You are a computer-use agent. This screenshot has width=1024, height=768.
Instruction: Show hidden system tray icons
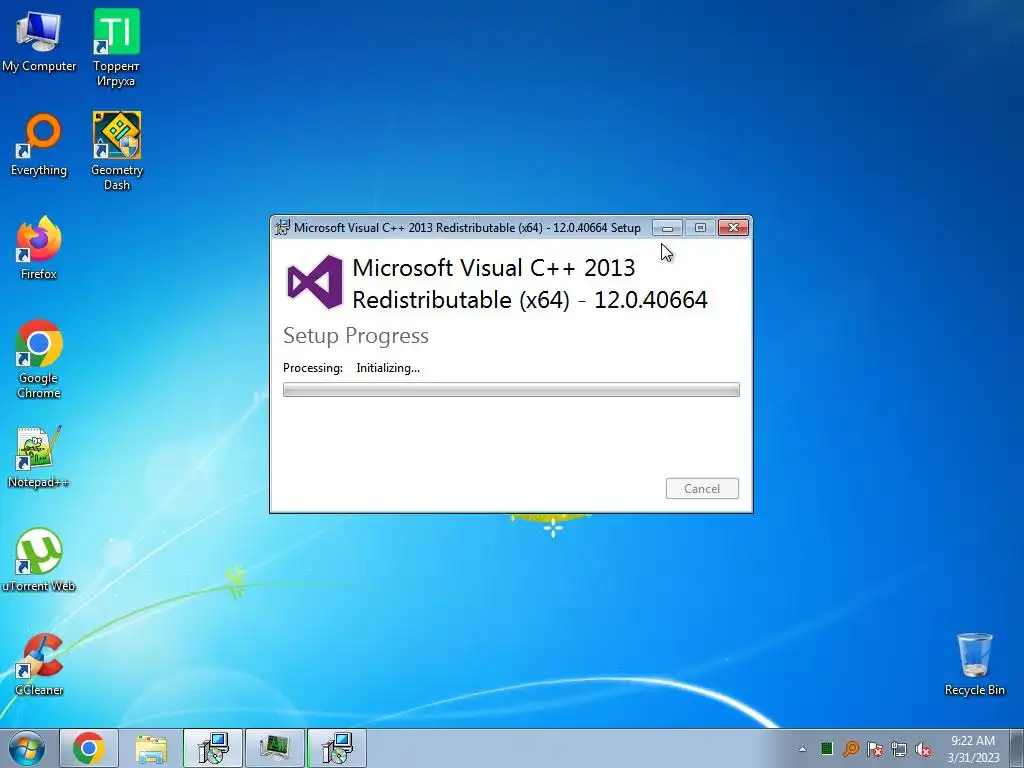tap(802, 749)
